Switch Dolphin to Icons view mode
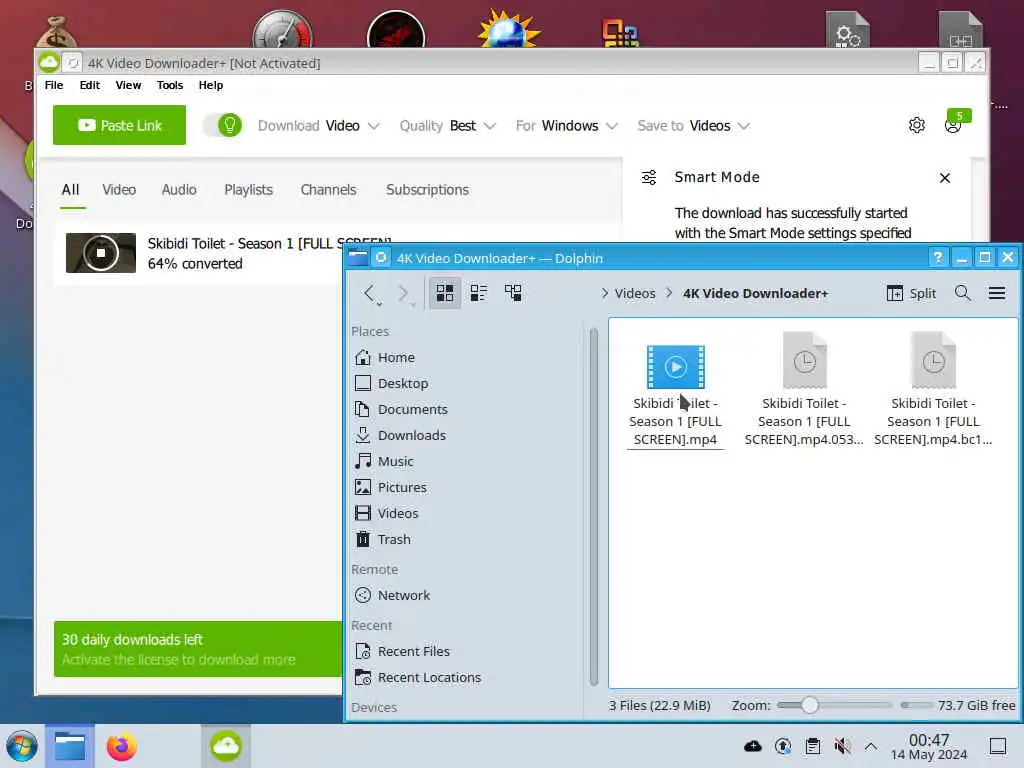Screen dimensions: 1024x768 pyautogui.click(x=445, y=293)
